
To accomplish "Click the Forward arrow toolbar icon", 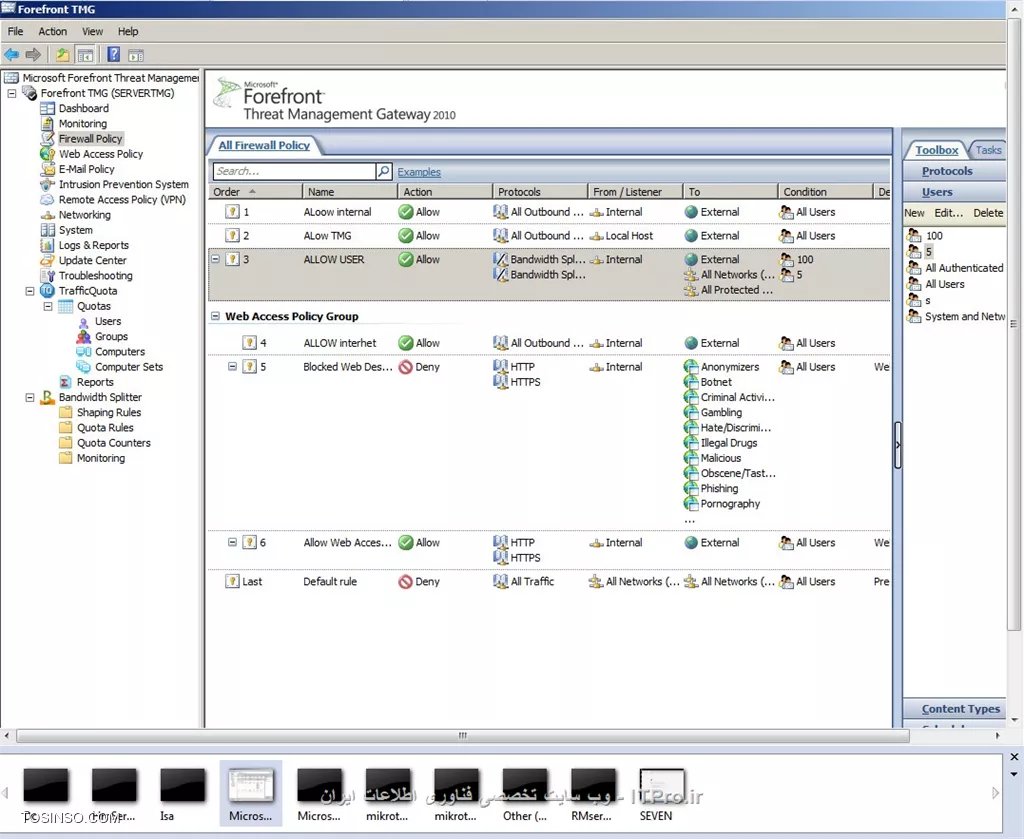I will (x=33, y=55).
